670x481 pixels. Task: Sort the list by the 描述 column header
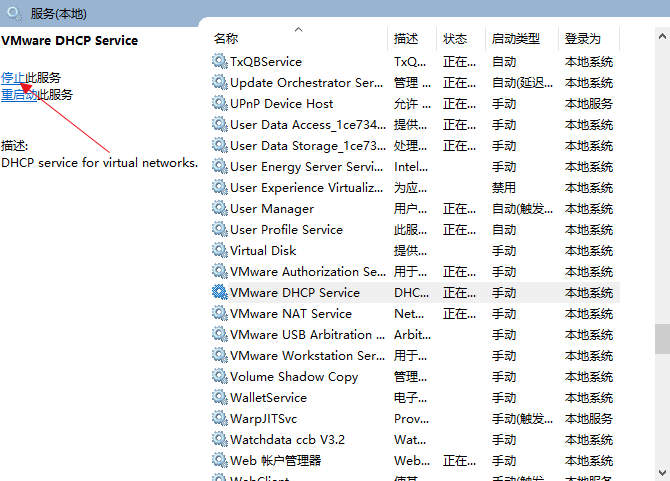coord(406,39)
